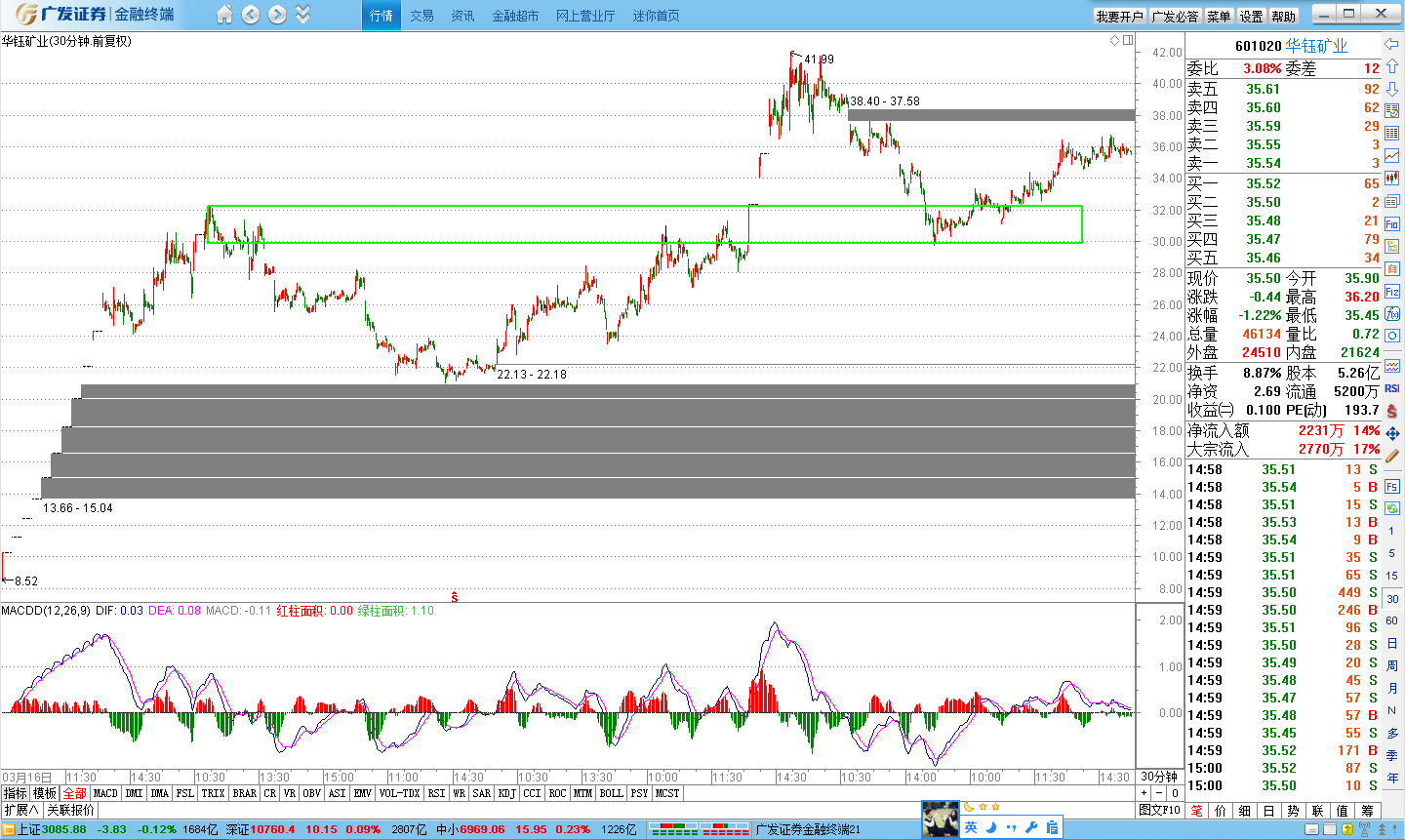Image resolution: width=1405 pixels, height=840 pixels.
Task: Switch to the 15-minute period
Action: point(1391,576)
